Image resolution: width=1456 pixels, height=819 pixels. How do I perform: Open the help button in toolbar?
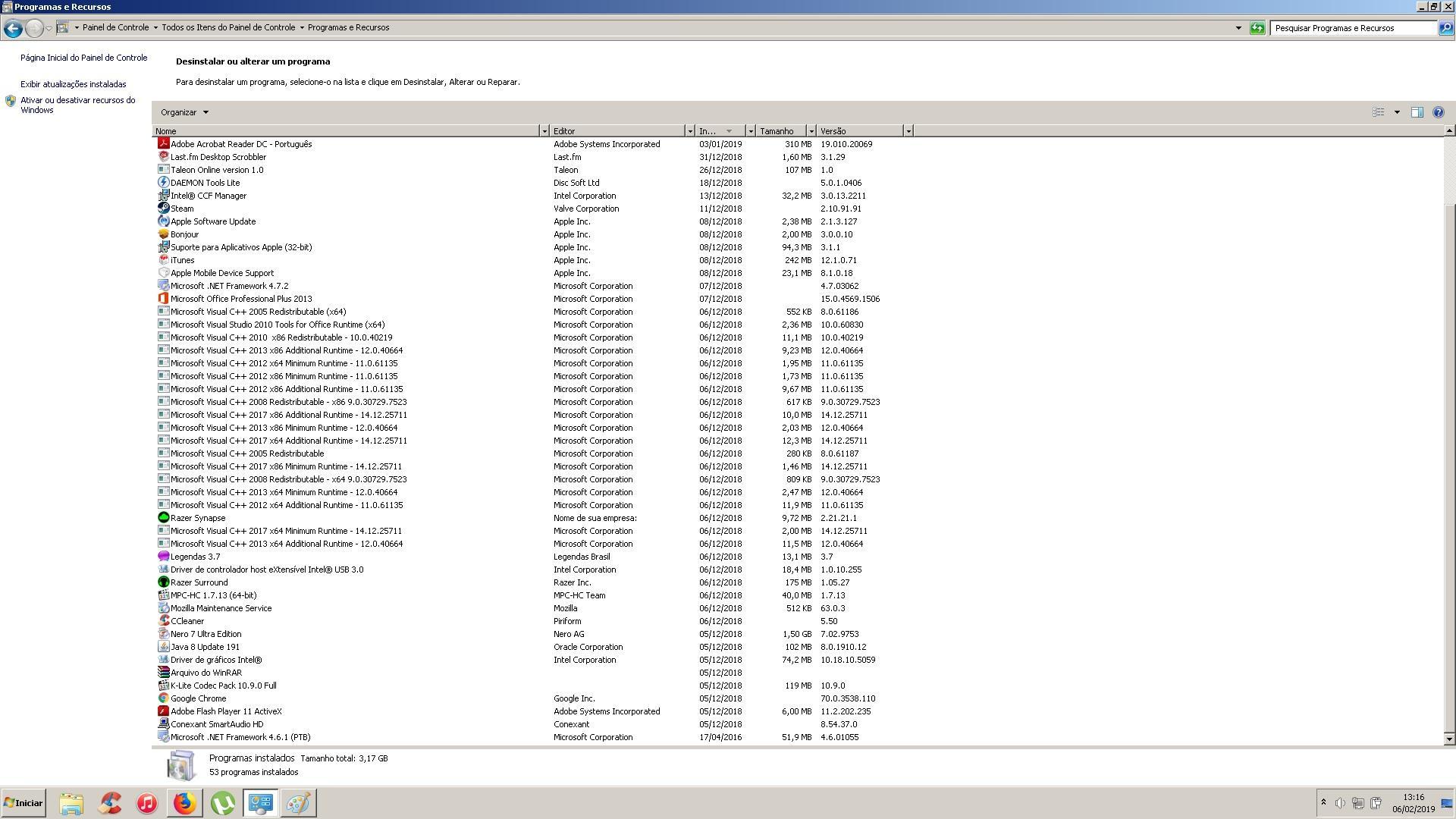pos(1438,112)
